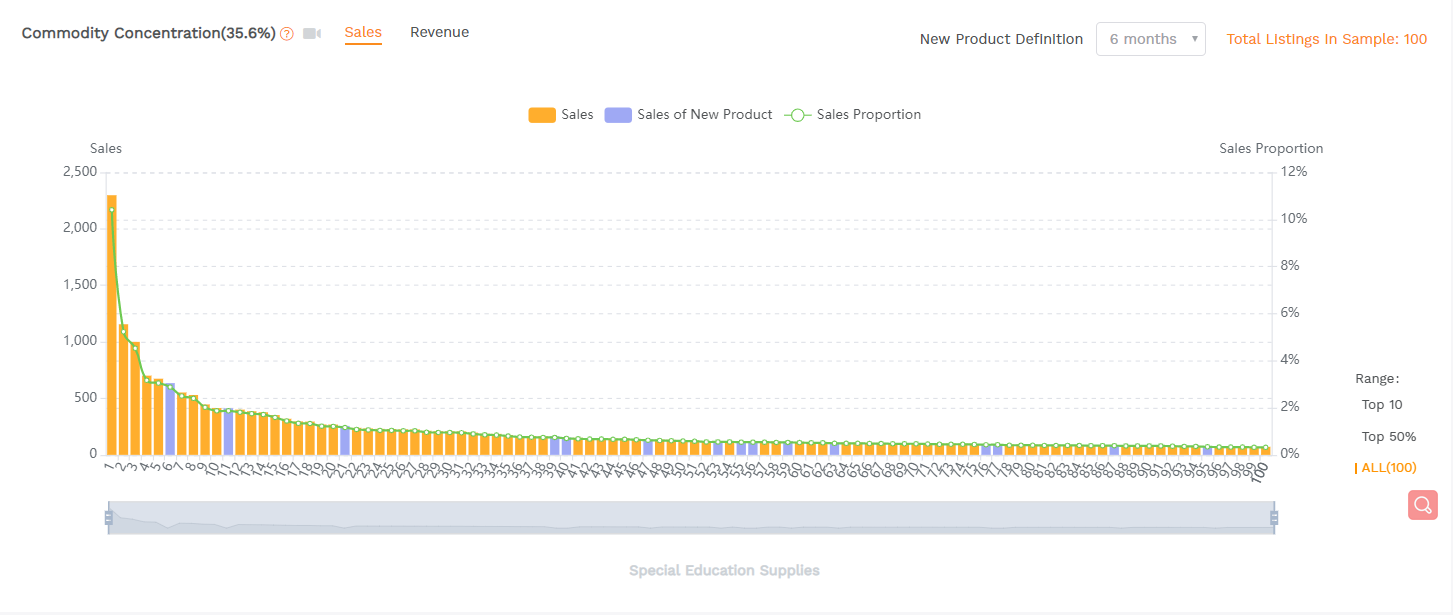1453x615 pixels.
Task: Open the 6 months dropdown
Action: coord(1142,39)
